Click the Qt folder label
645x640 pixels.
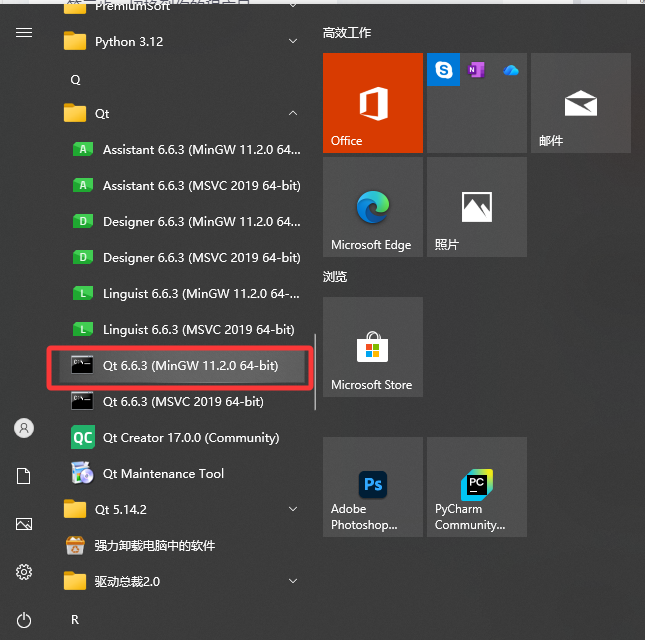102,114
